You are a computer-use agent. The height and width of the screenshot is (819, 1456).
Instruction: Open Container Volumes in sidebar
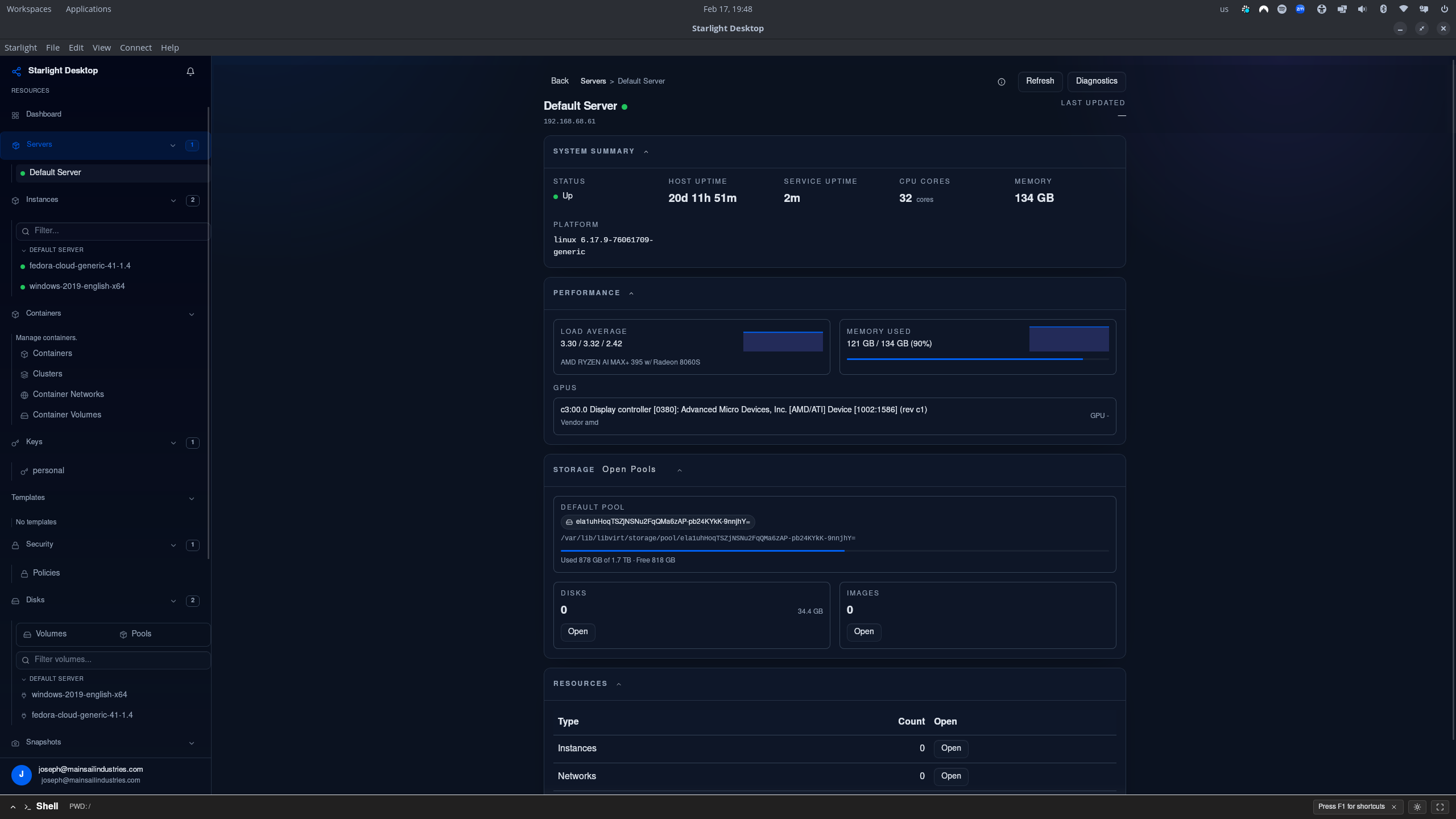[x=67, y=415]
